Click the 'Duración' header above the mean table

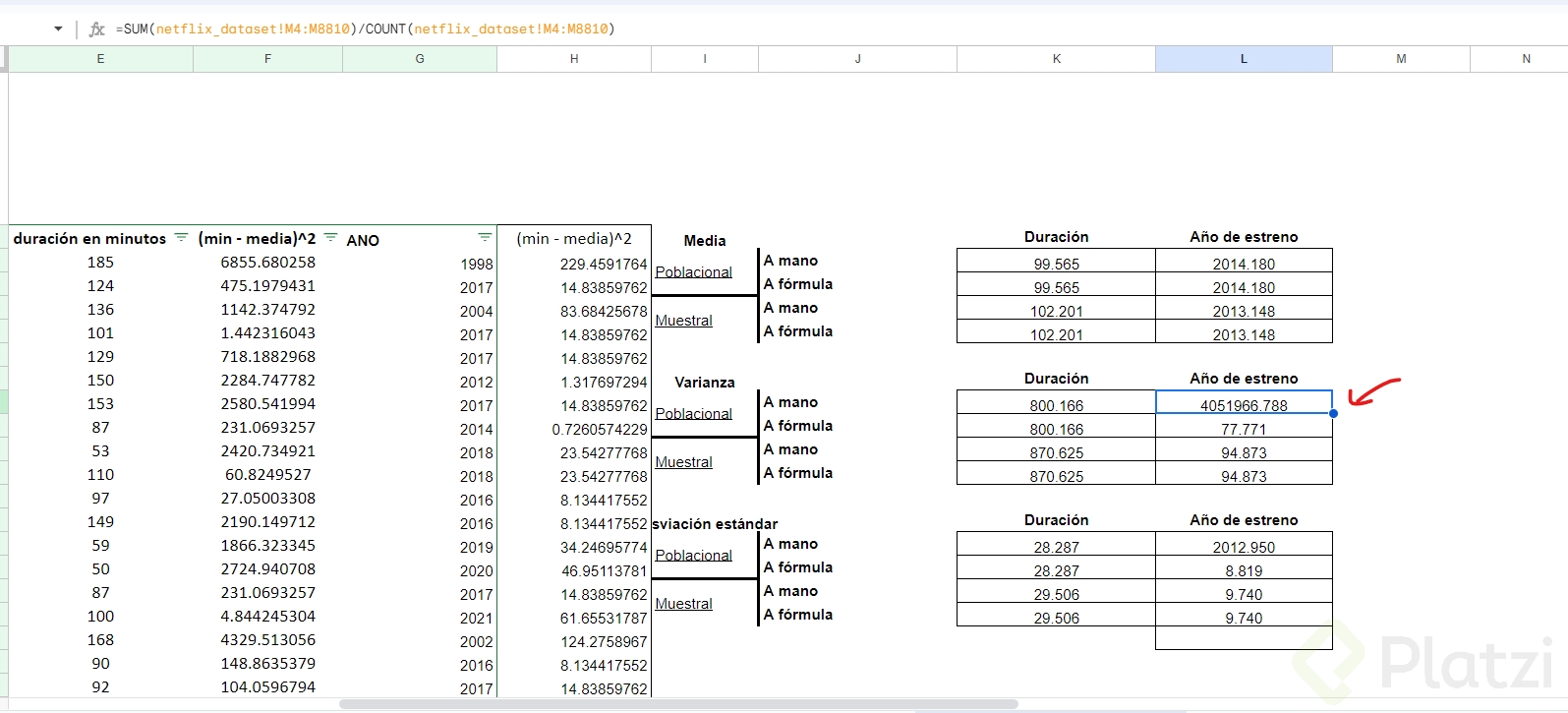coord(1057,237)
